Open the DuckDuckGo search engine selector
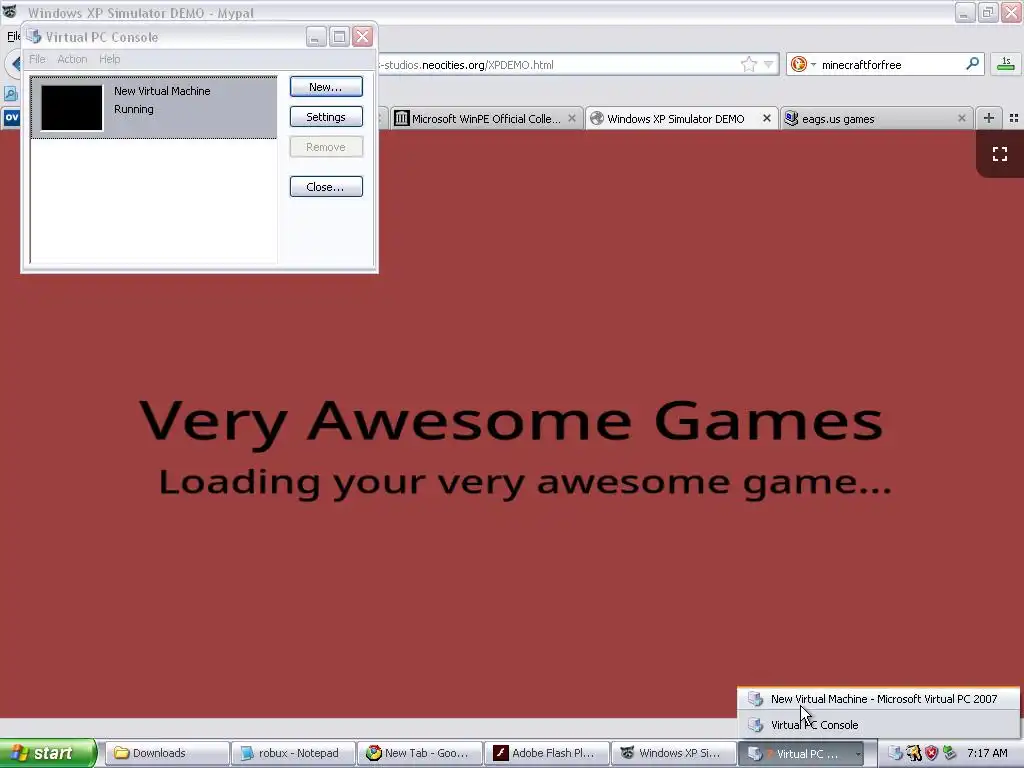The height and width of the screenshot is (768, 1024). [x=803, y=64]
